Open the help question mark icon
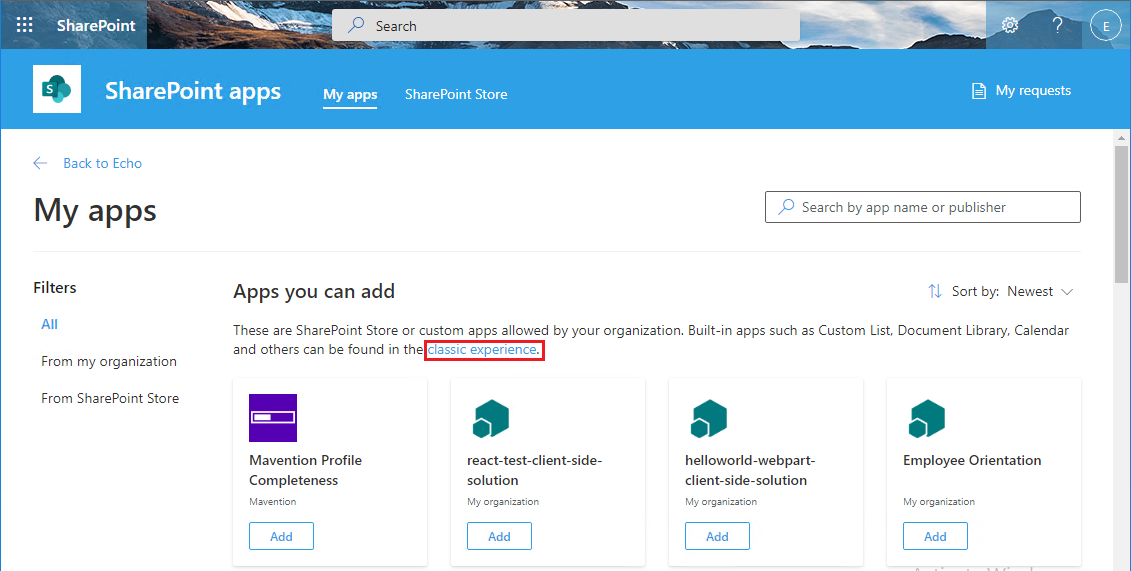 (1057, 25)
